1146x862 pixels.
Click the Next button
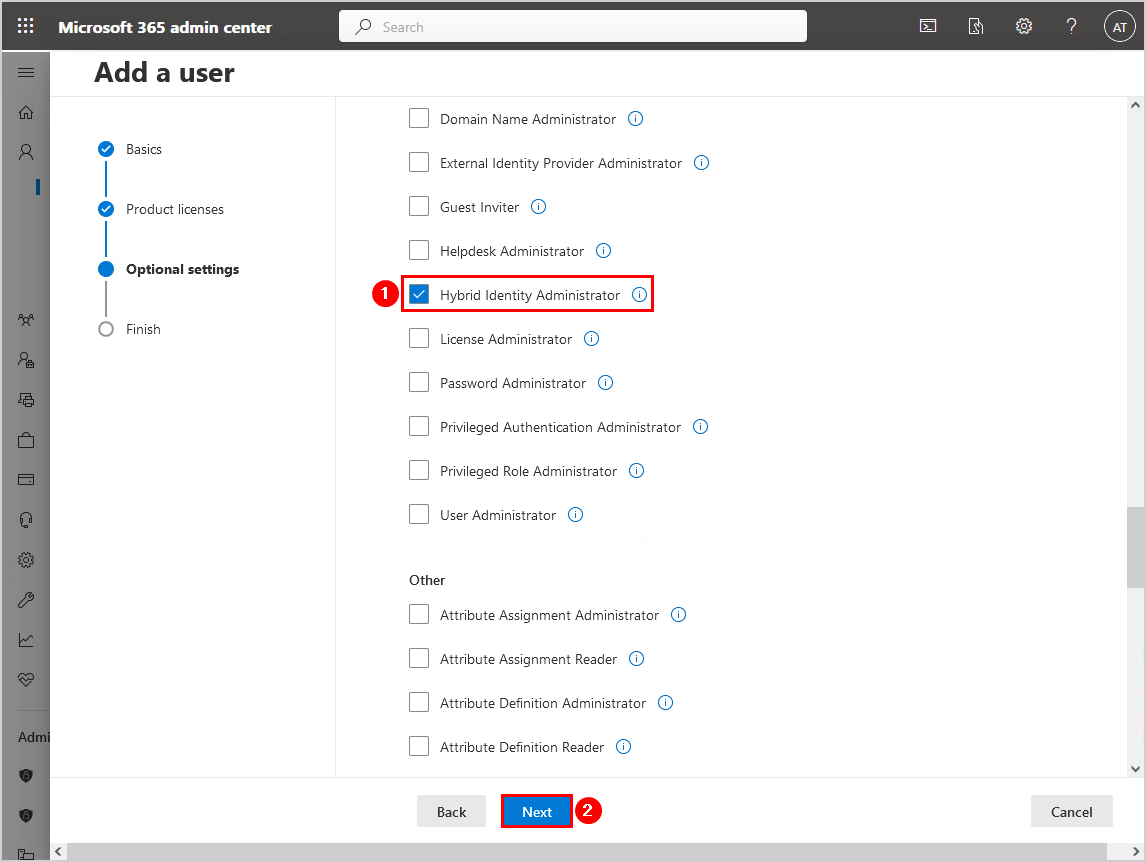536,811
